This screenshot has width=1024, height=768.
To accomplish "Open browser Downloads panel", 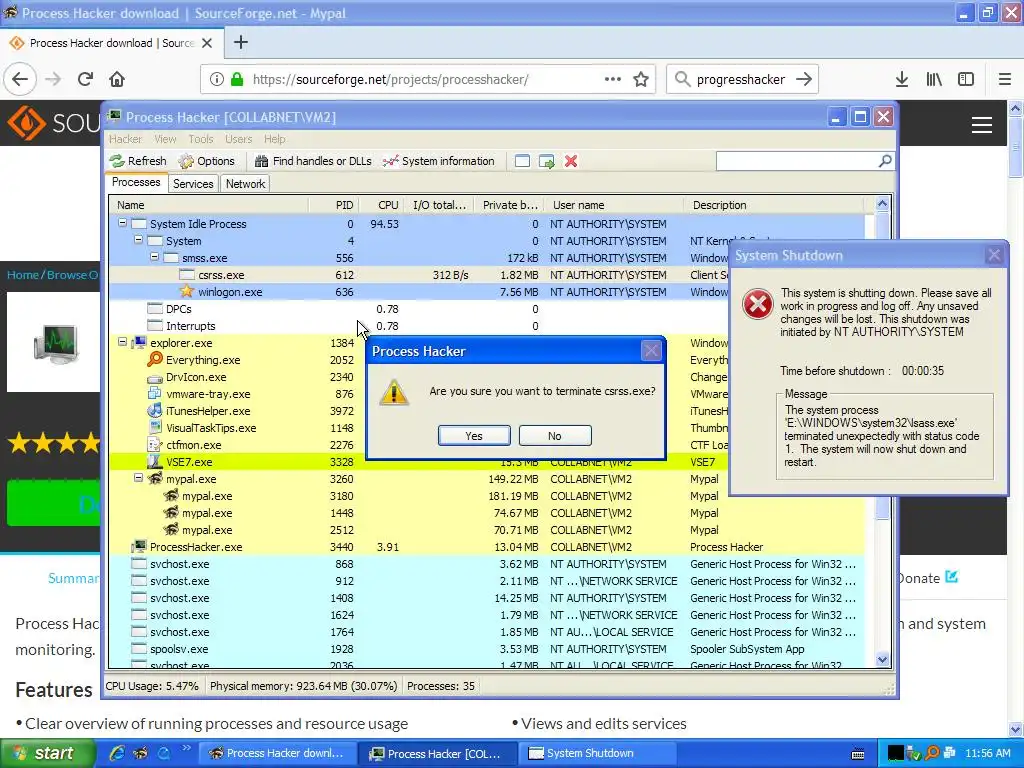I will pos(902,79).
